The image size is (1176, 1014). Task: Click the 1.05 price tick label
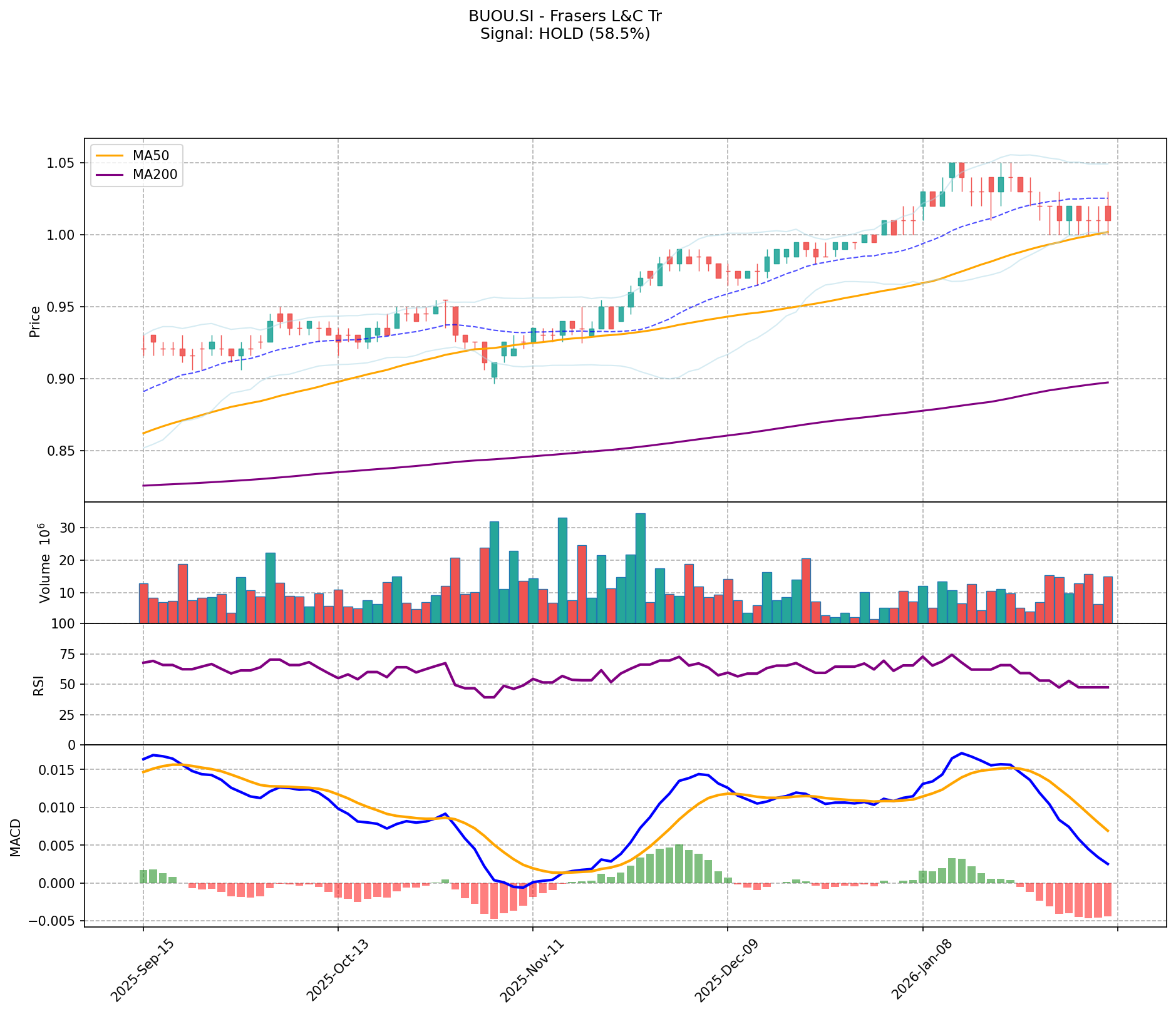click(61, 163)
